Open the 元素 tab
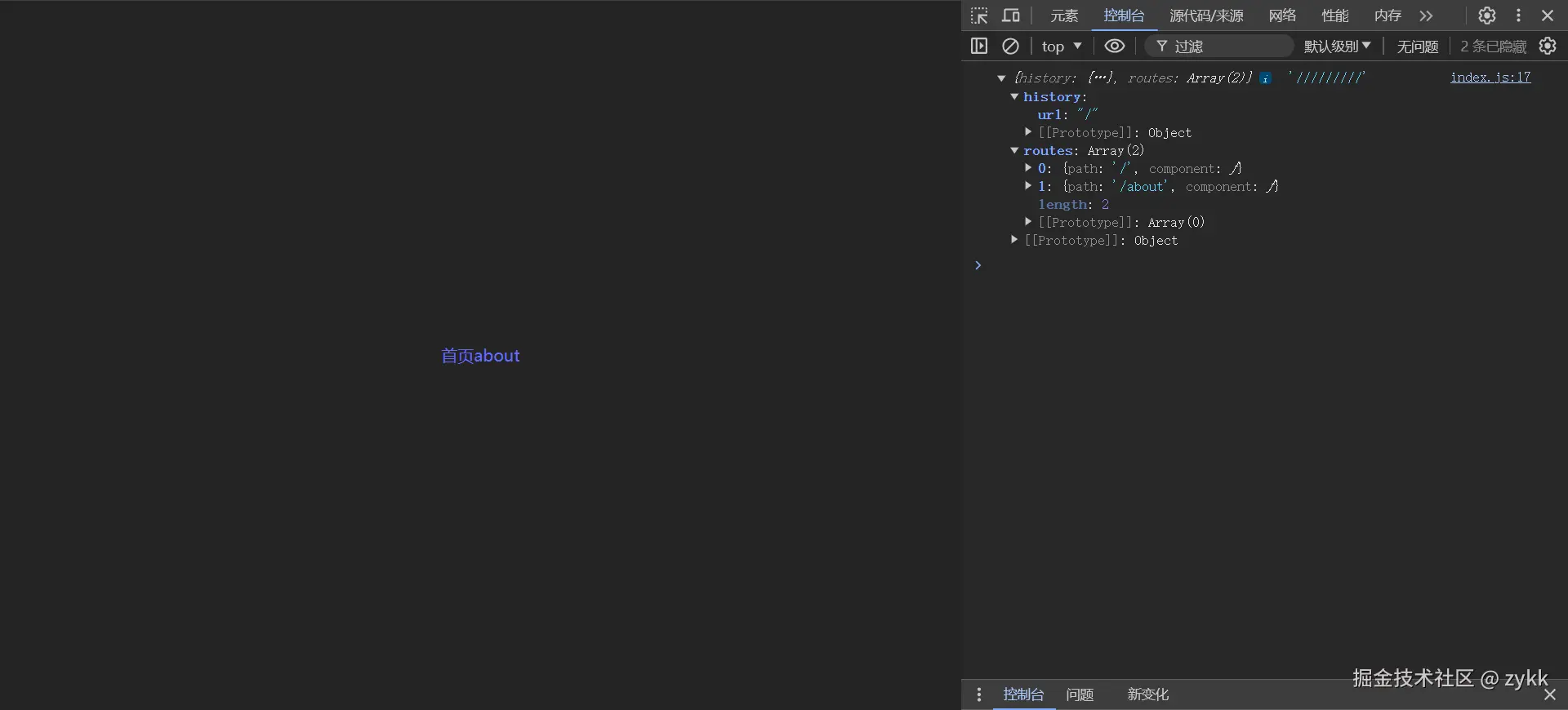 click(1064, 16)
